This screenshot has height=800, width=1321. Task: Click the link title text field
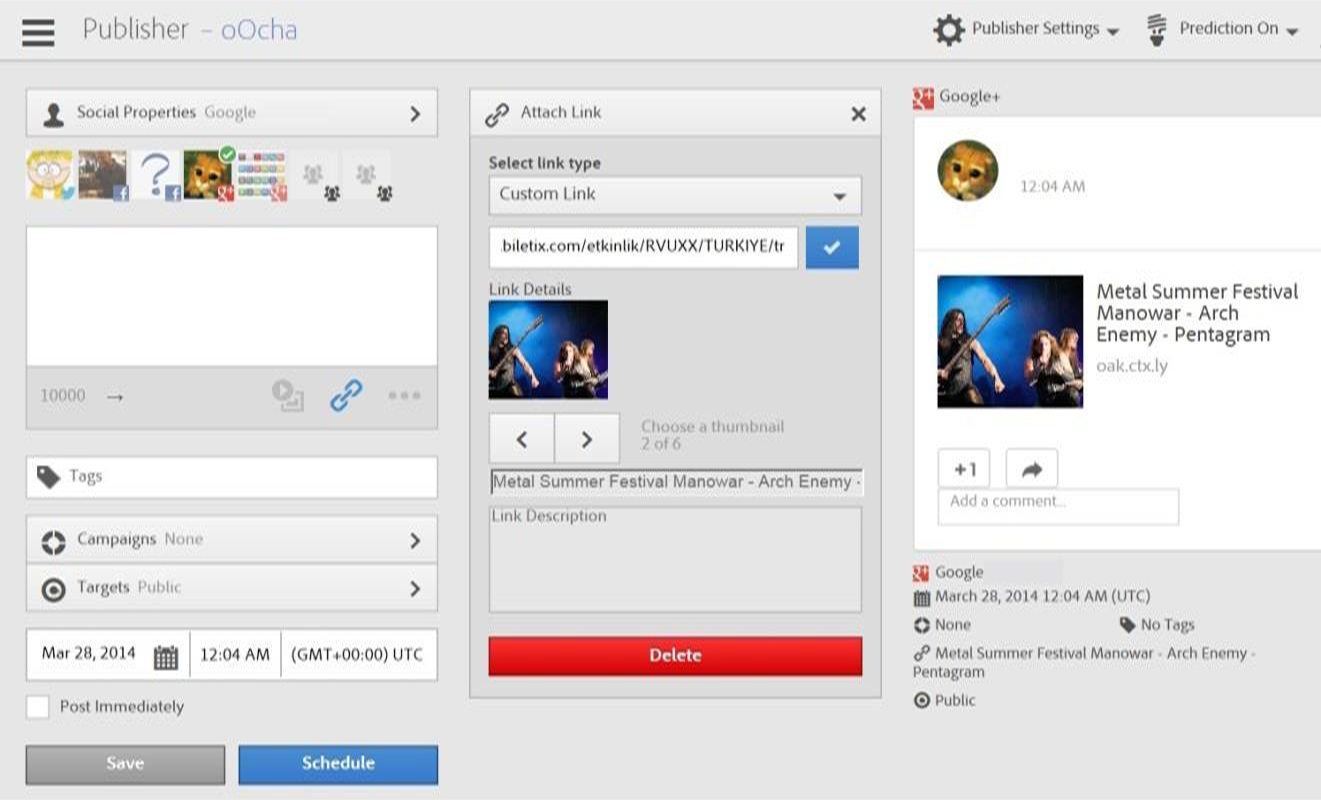click(676, 482)
